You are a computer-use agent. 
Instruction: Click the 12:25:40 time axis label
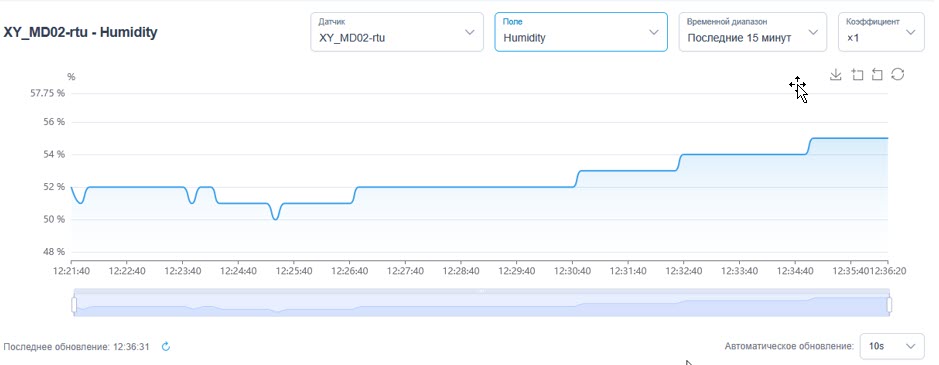click(294, 271)
